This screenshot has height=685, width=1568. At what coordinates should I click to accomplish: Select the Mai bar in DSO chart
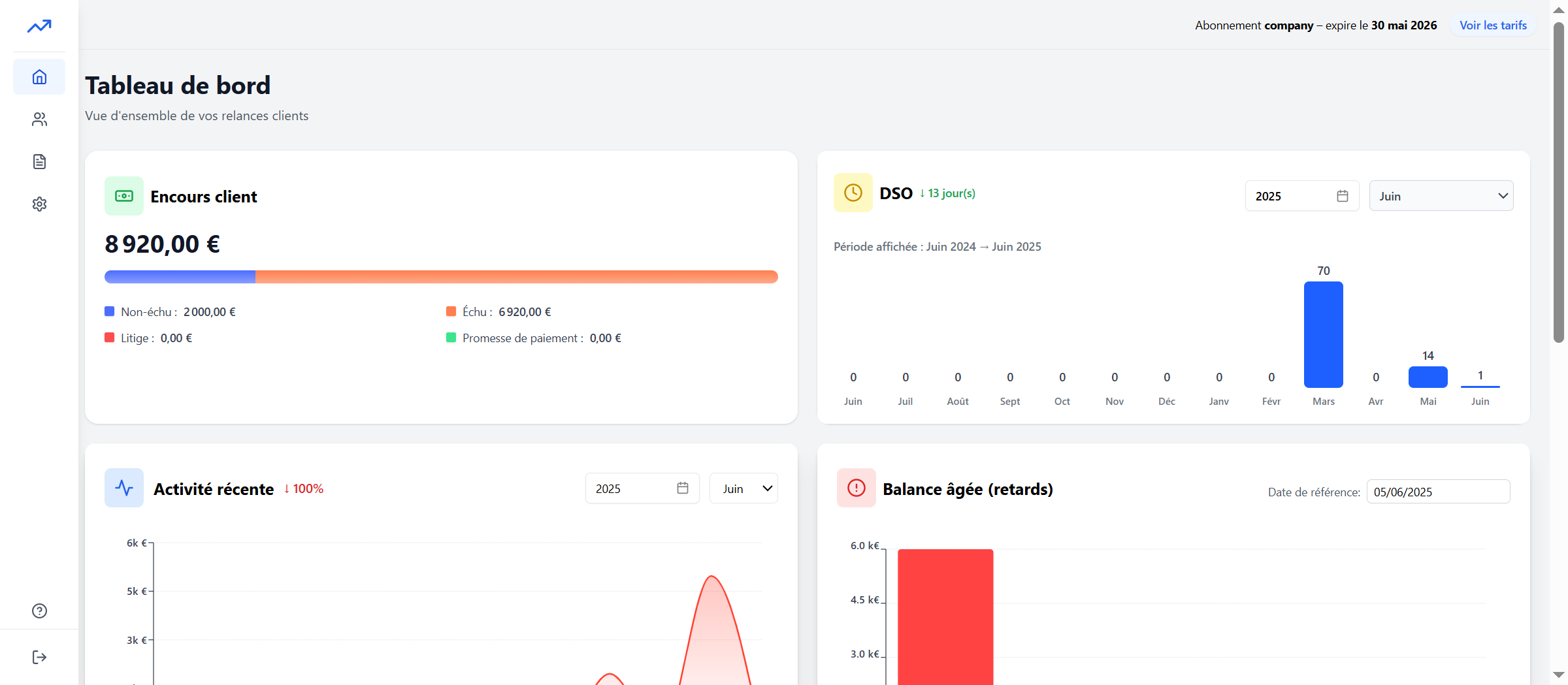pos(1428,377)
